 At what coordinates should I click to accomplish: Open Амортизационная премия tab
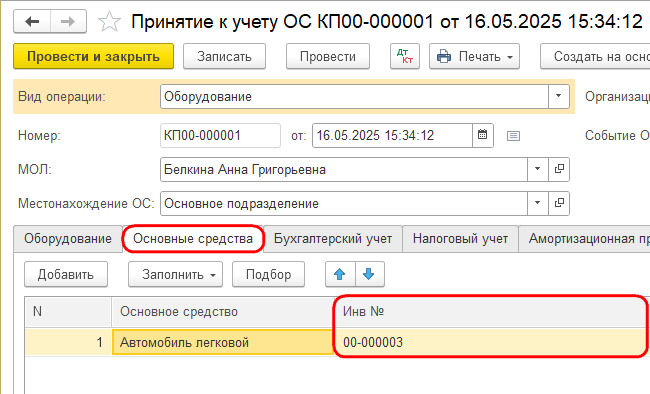(x=585, y=239)
